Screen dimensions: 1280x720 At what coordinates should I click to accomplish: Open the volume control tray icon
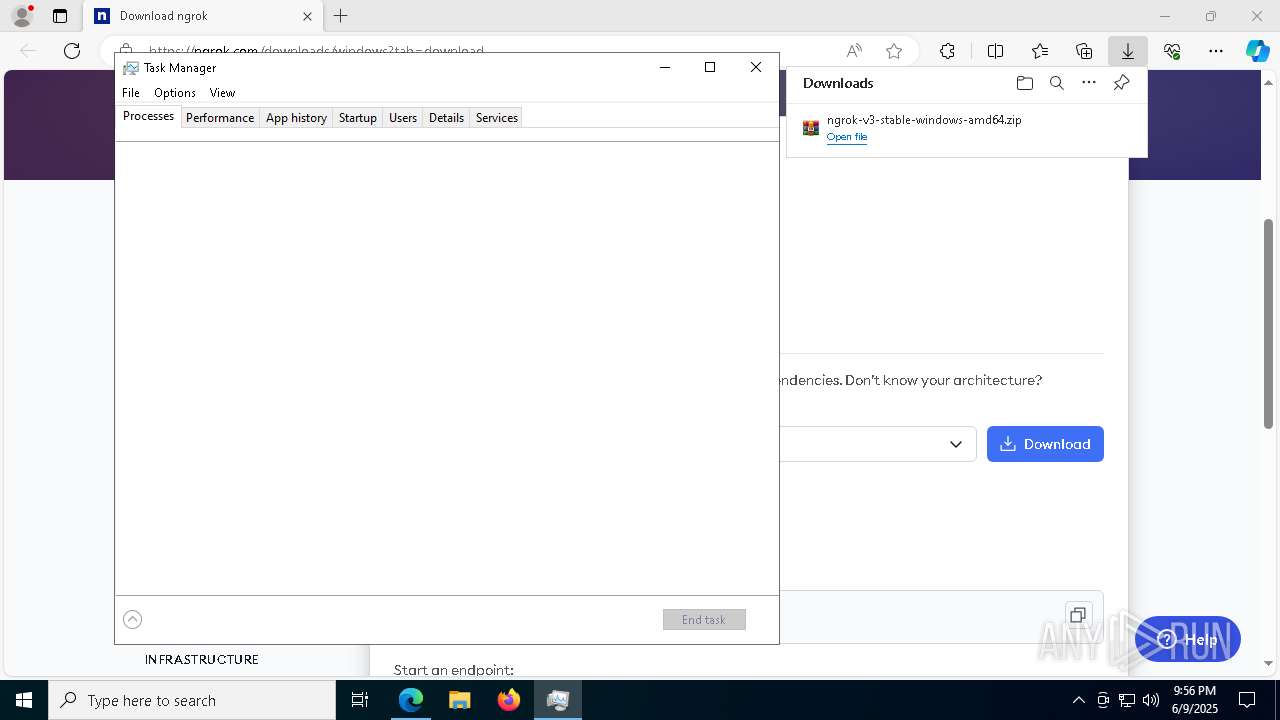tap(1151, 700)
